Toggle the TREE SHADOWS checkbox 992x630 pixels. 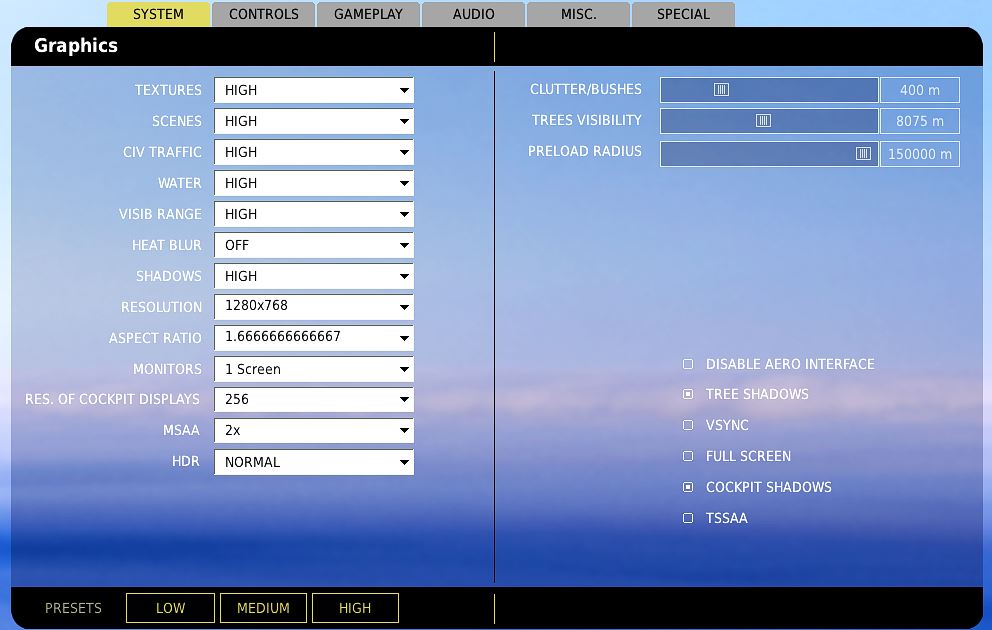click(688, 394)
